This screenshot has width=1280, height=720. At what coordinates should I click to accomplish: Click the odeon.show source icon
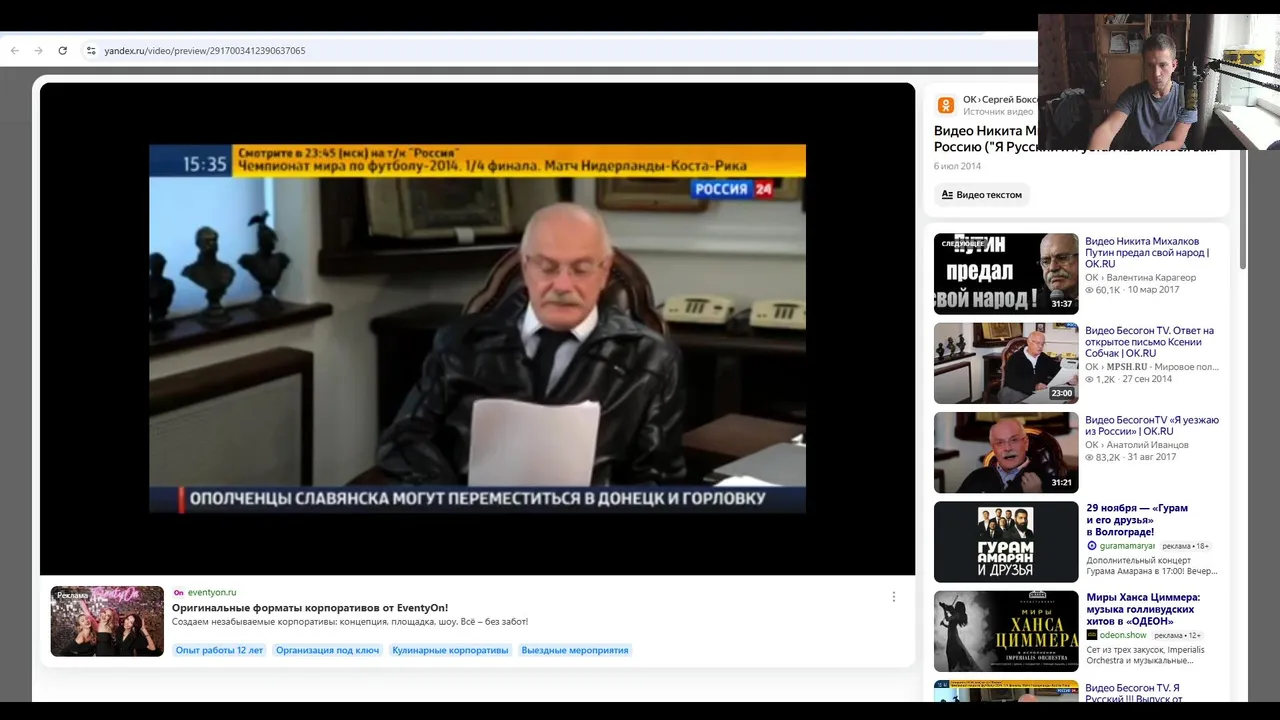click(x=1092, y=635)
